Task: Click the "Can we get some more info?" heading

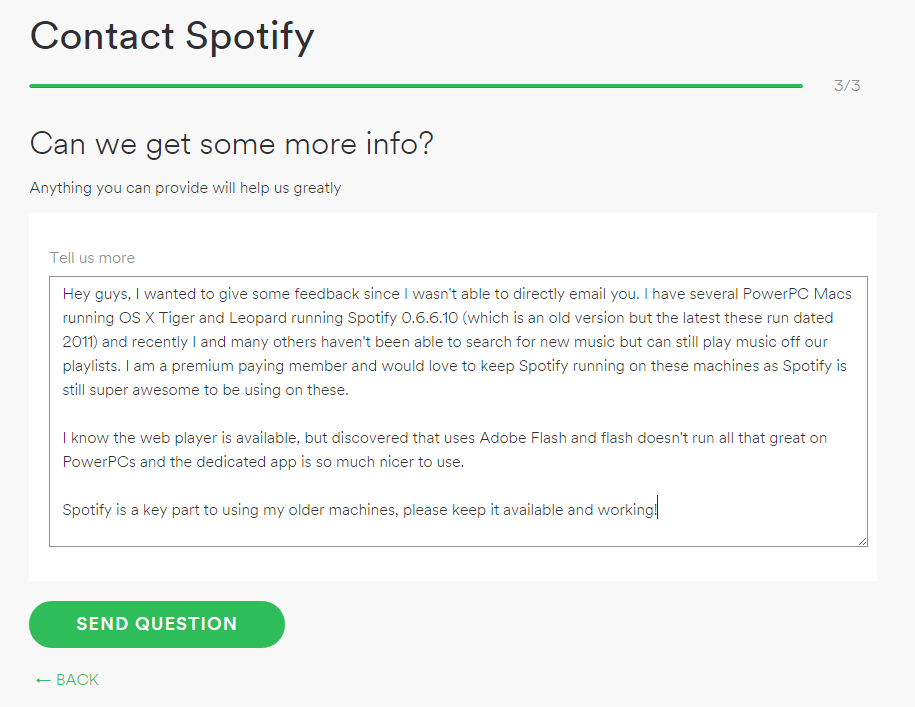Action: pyautogui.click(x=231, y=144)
